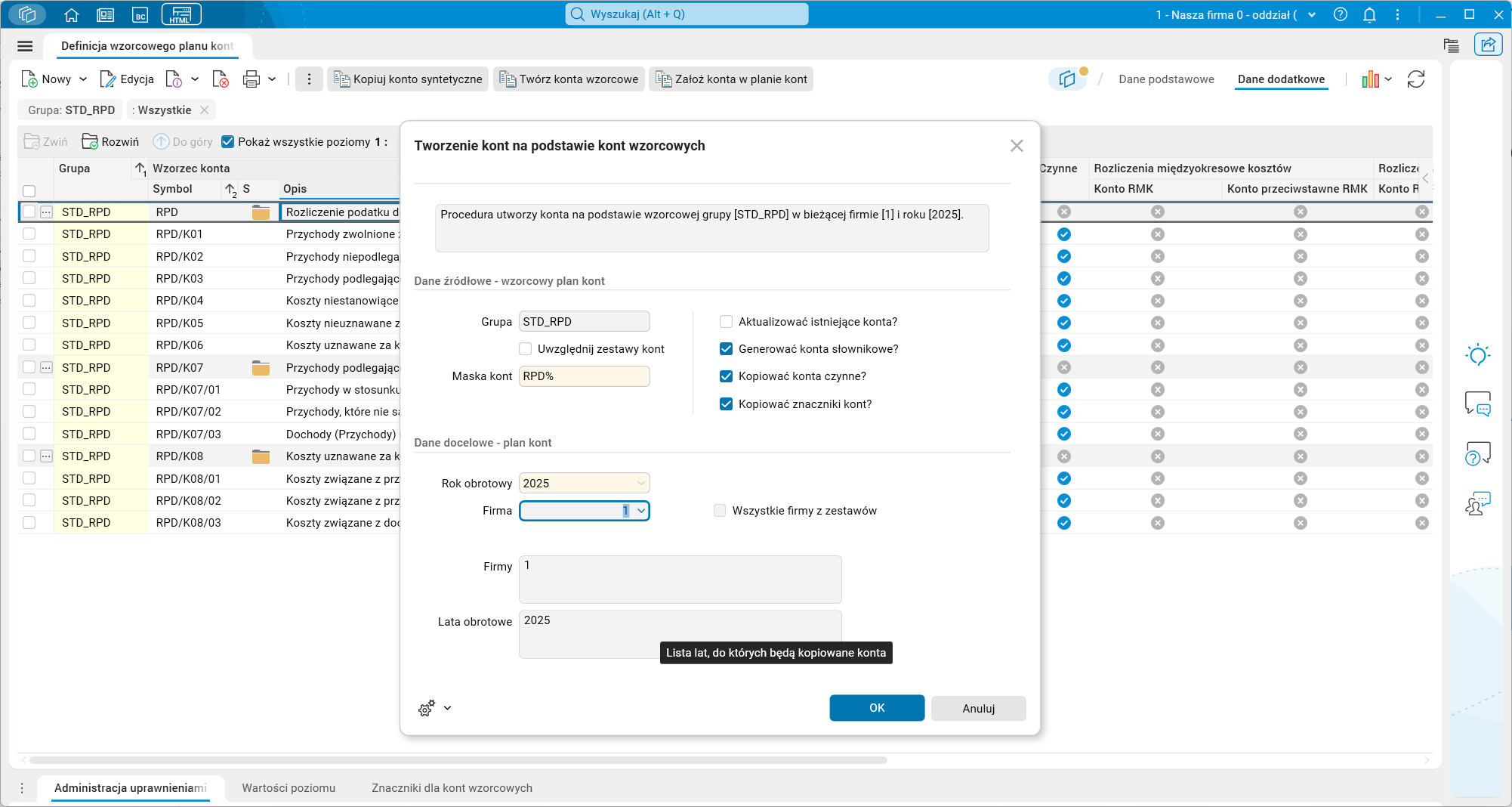This screenshot has height=807, width=1512.
Task: Expand the Nowy dropdown arrow
Action: click(83, 79)
